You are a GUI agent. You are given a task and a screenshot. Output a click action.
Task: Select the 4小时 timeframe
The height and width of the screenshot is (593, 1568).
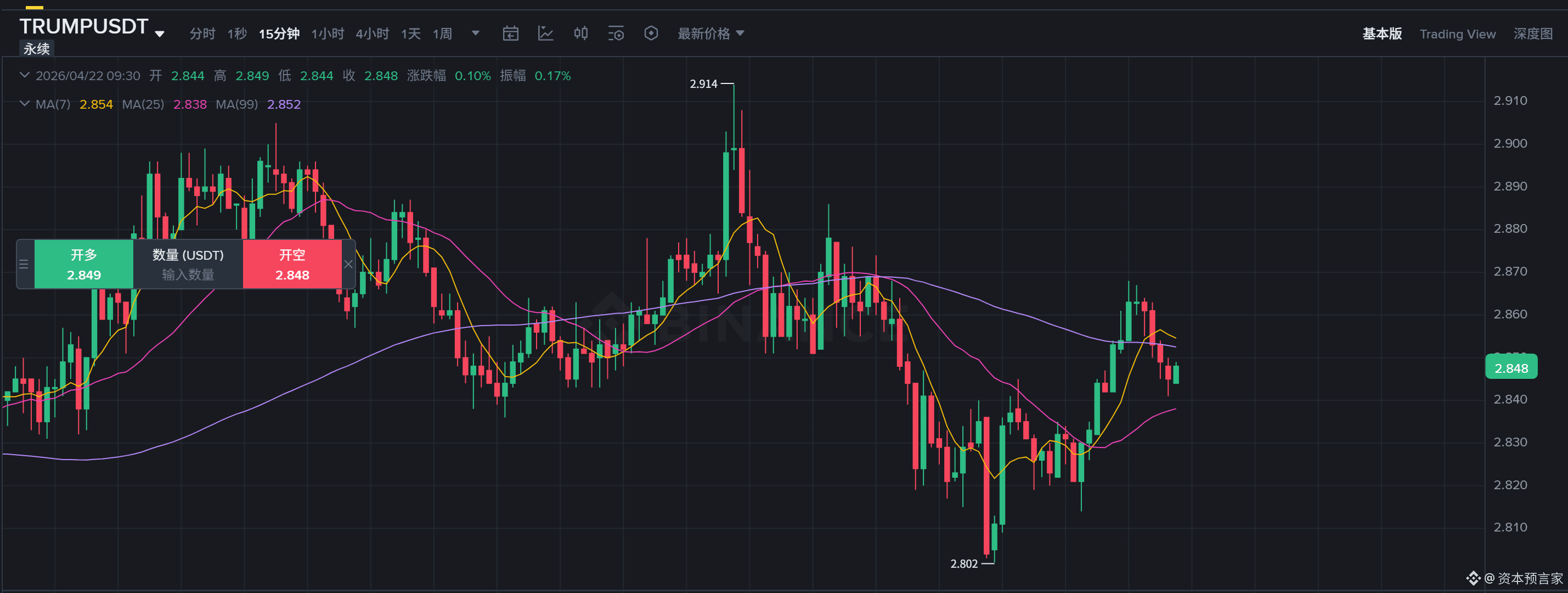(372, 33)
